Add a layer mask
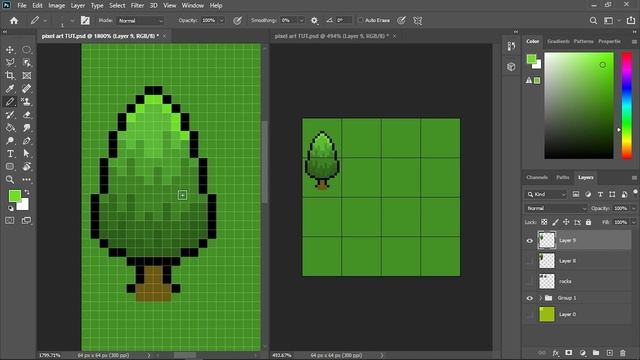Viewport: 640px width, 360px height. 569,353
